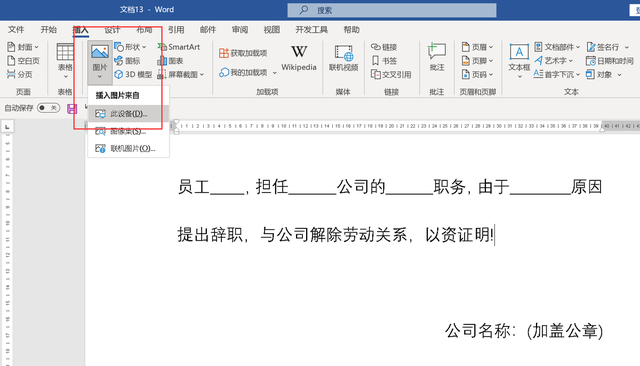Image resolution: width=640 pixels, height=366 pixels.
Task: Click the 3D 模型 icon
Action: 118,74
